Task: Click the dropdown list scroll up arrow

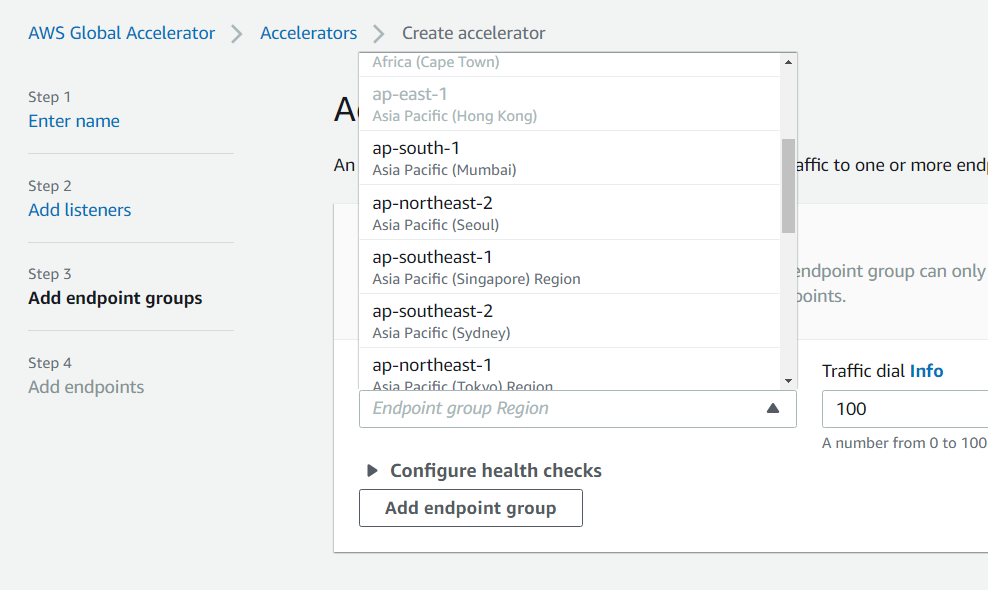Action: 789,62
